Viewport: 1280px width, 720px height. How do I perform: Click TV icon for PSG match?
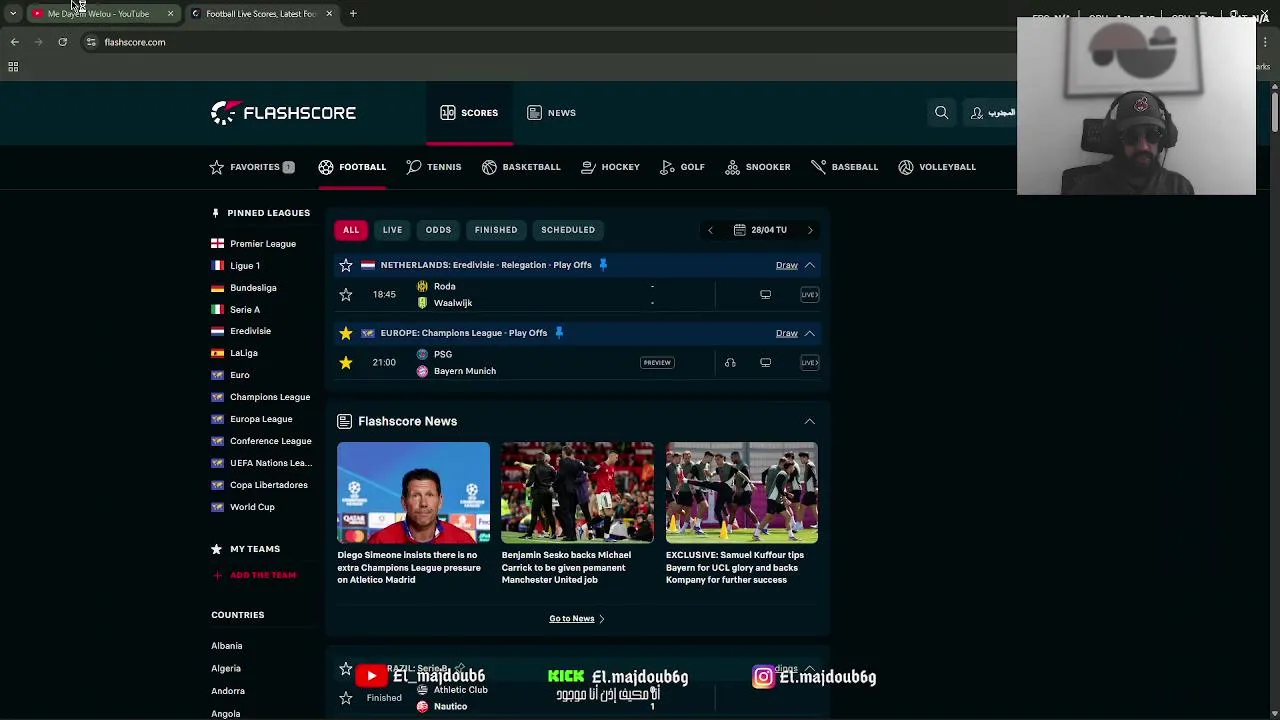[x=765, y=363]
